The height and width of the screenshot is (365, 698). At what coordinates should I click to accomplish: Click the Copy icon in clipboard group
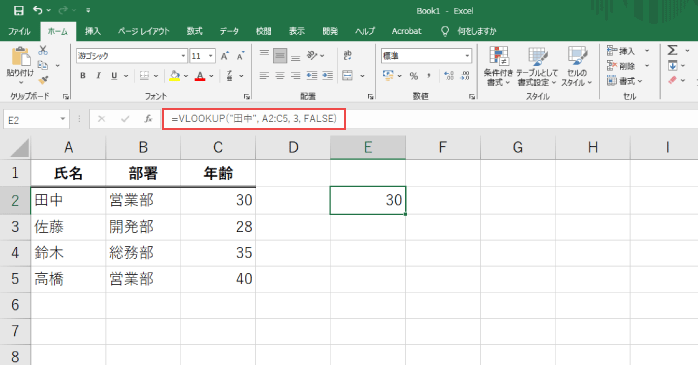click(43, 65)
